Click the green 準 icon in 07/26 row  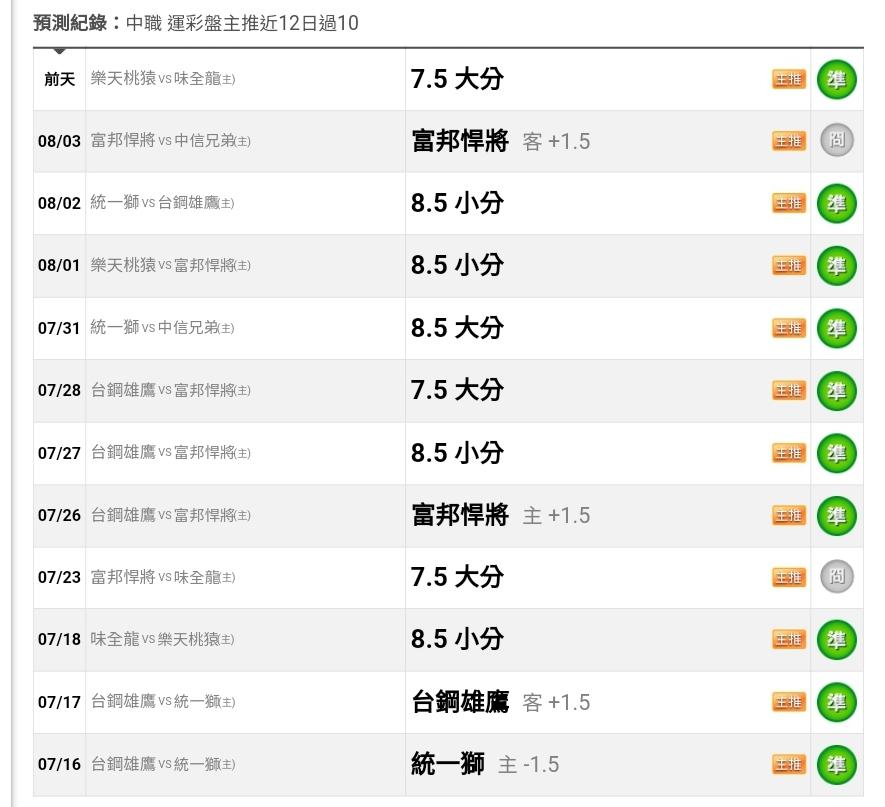836,516
